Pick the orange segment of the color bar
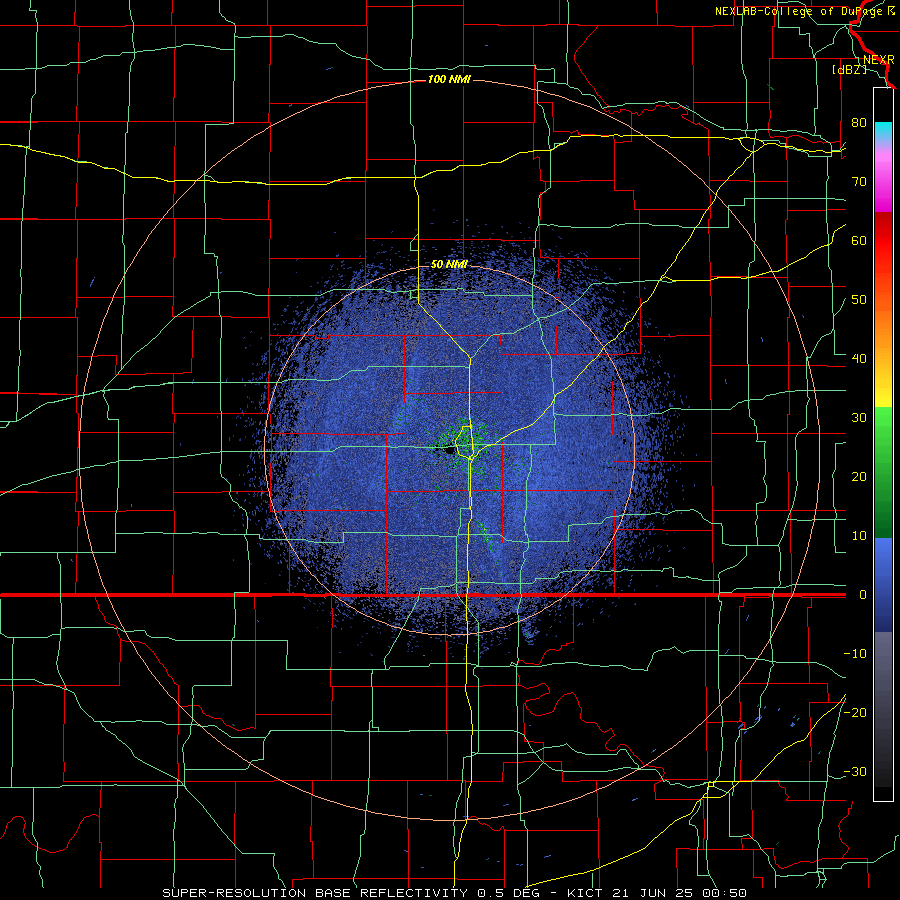The image size is (900, 900). [x=883, y=327]
